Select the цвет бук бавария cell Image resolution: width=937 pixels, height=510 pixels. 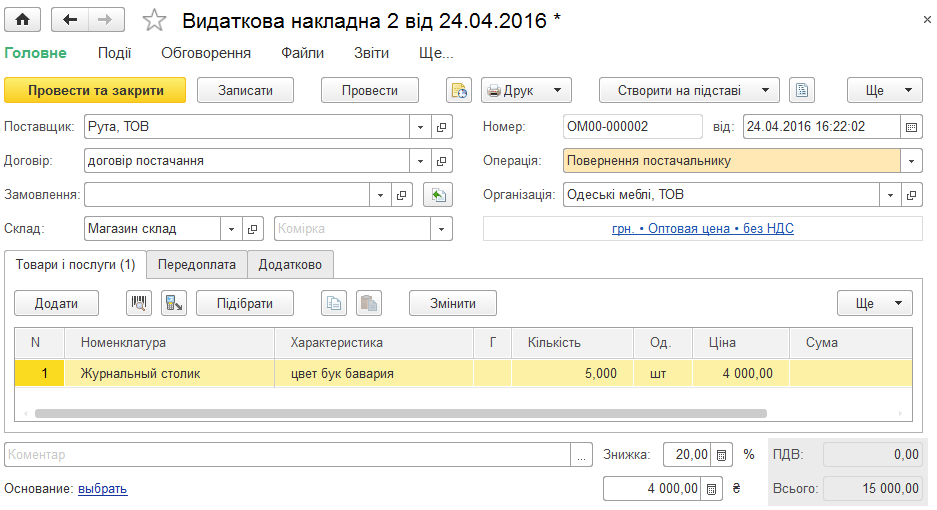pyautogui.click(x=373, y=374)
